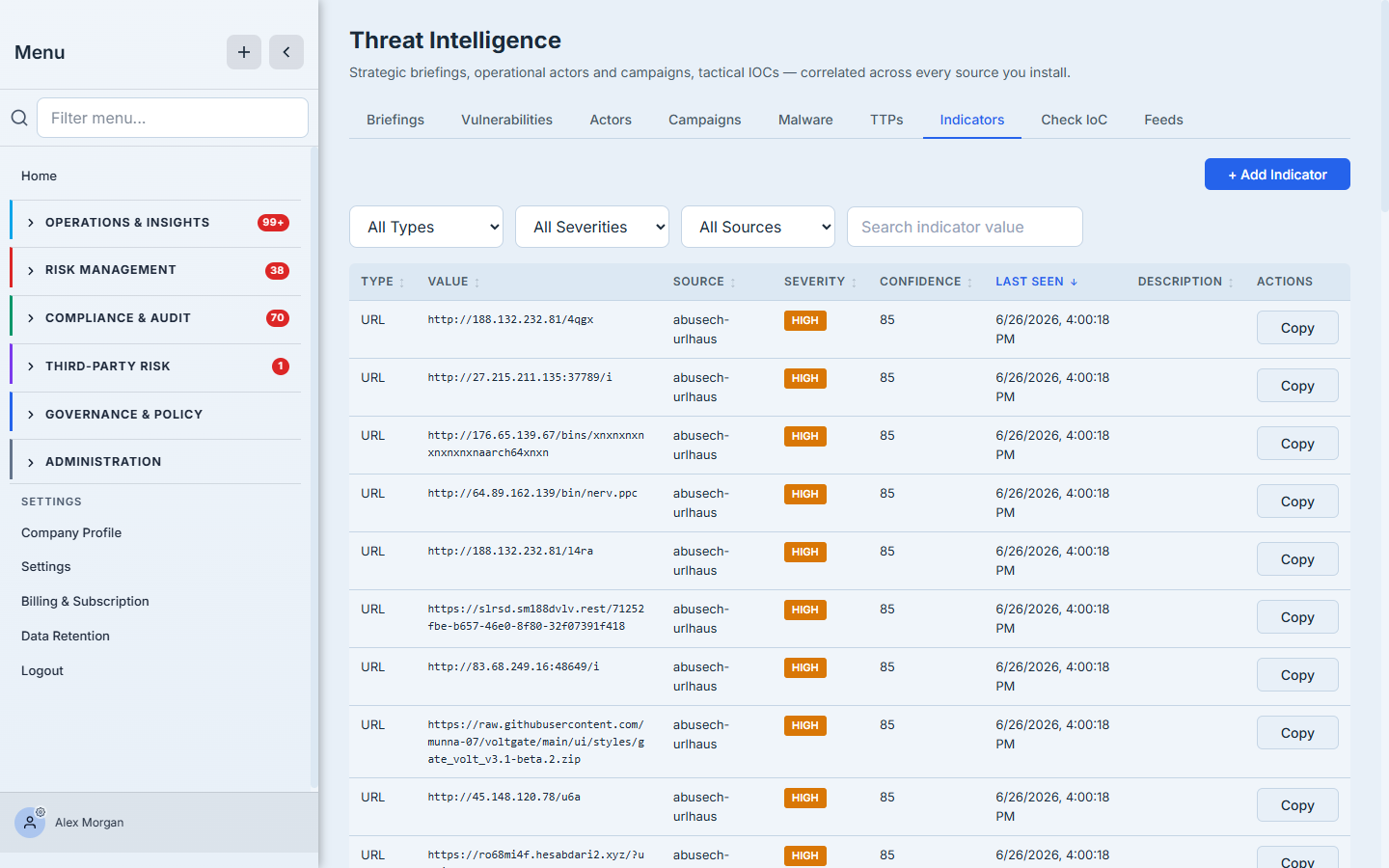Switch to the Vulnerabilities tab
This screenshot has height=868, width=1389.
point(506,120)
